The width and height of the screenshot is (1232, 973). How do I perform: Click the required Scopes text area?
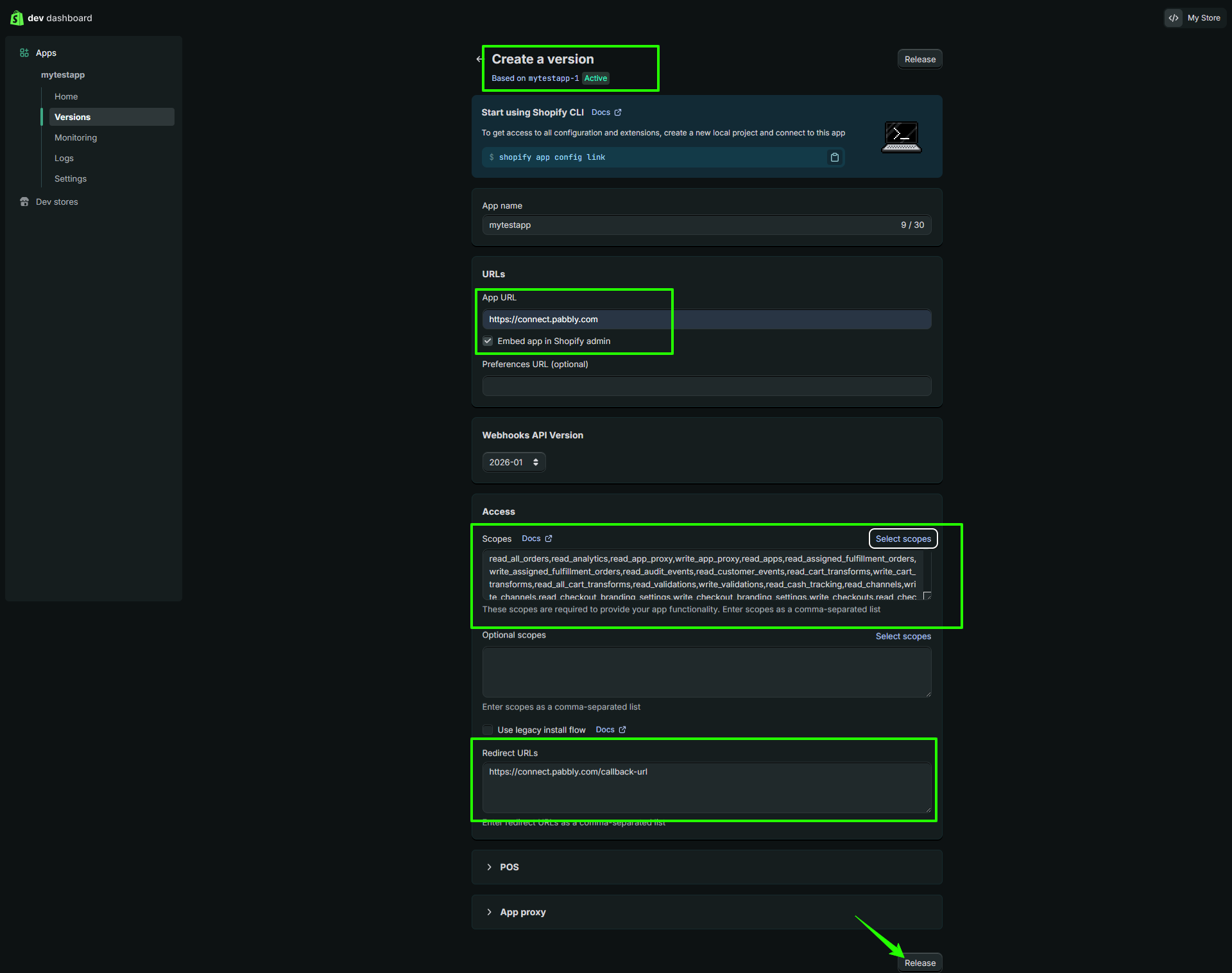tap(707, 575)
